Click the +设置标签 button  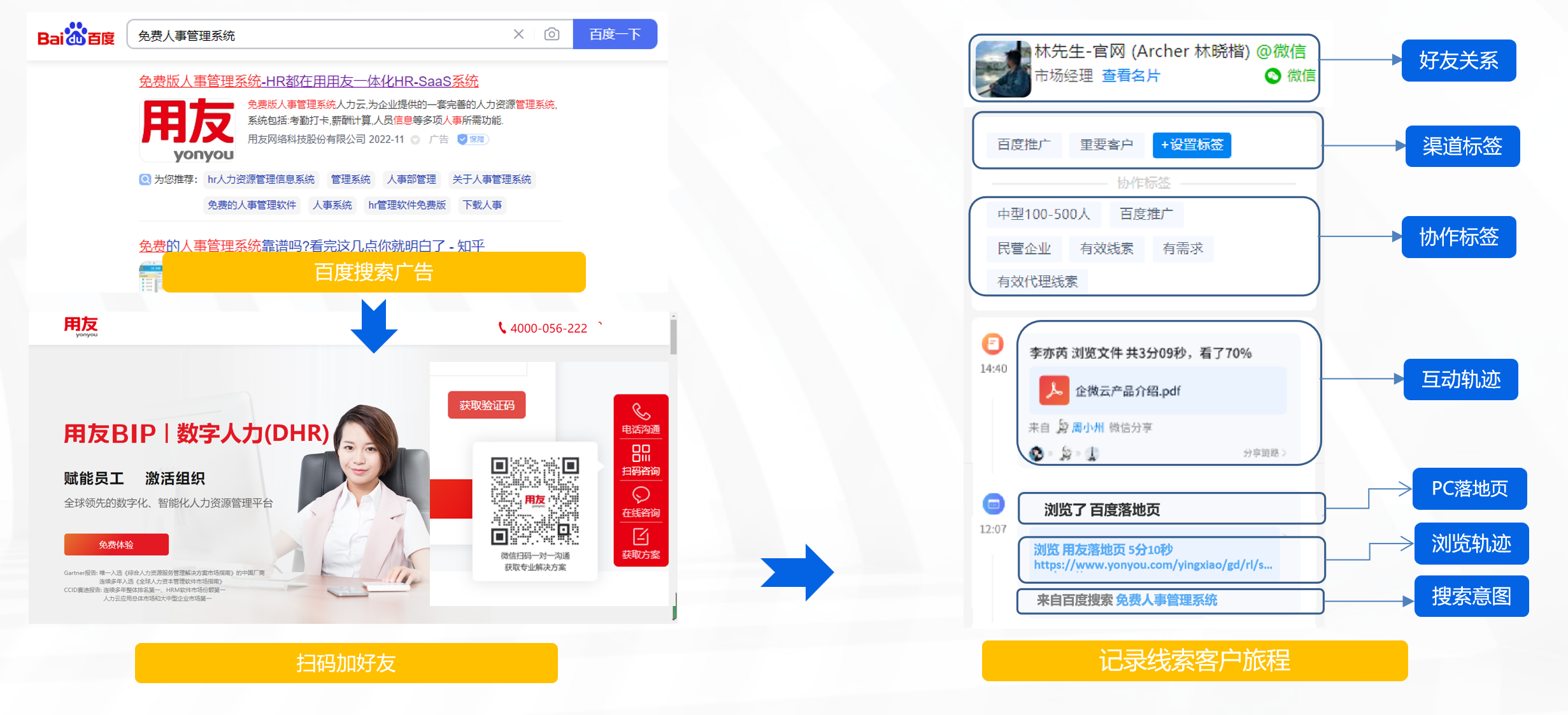tap(1192, 145)
